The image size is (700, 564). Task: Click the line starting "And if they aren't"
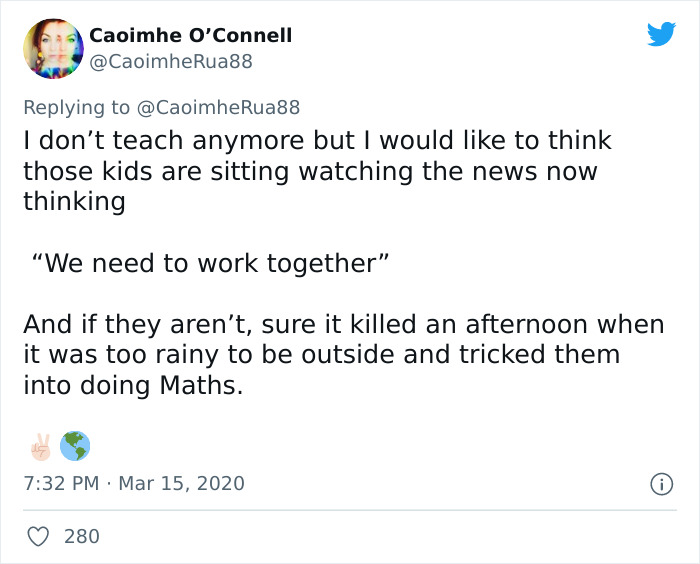point(343,325)
